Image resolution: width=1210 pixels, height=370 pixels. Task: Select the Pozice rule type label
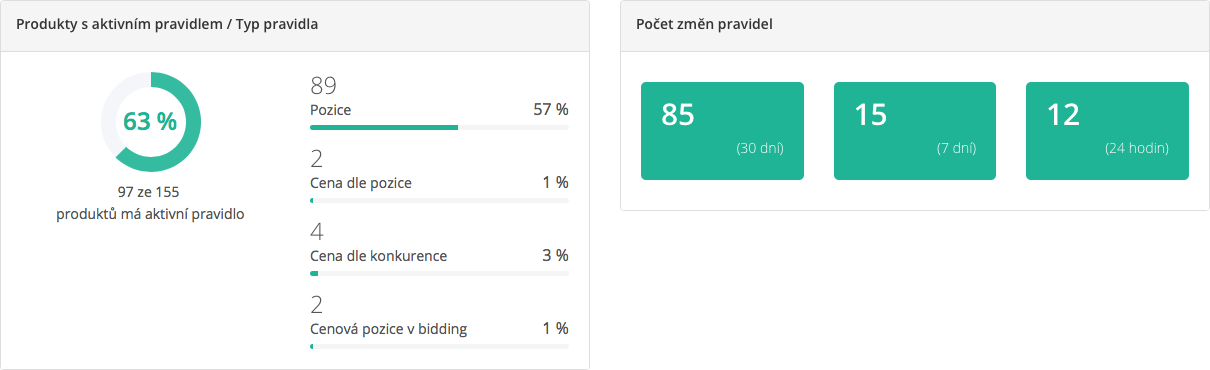(x=331, y=110)
